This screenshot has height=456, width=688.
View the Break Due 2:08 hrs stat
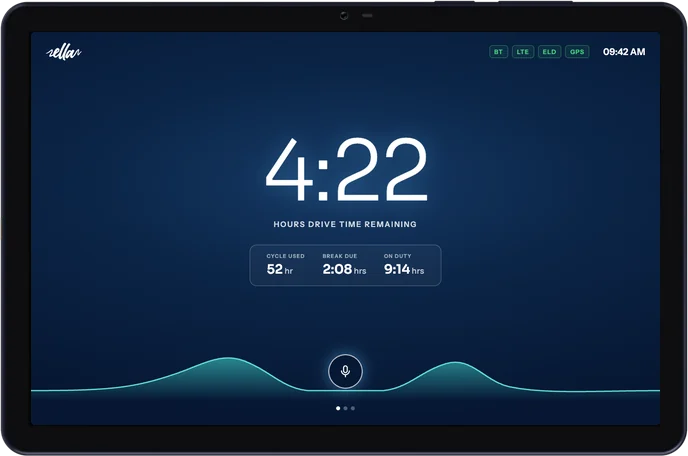[x=344, y=265]
